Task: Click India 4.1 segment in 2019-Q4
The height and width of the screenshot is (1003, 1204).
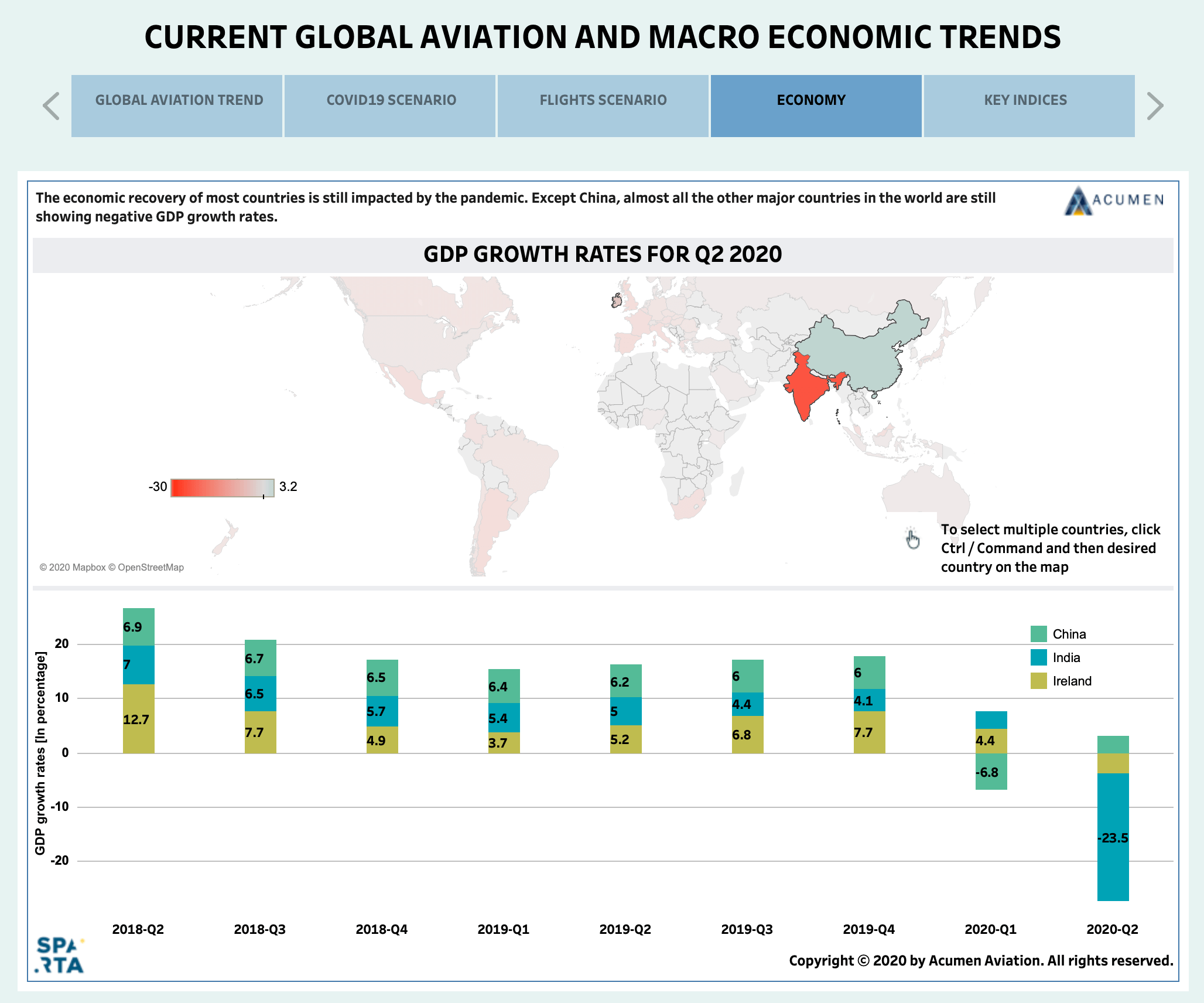Action: (870, 700)
